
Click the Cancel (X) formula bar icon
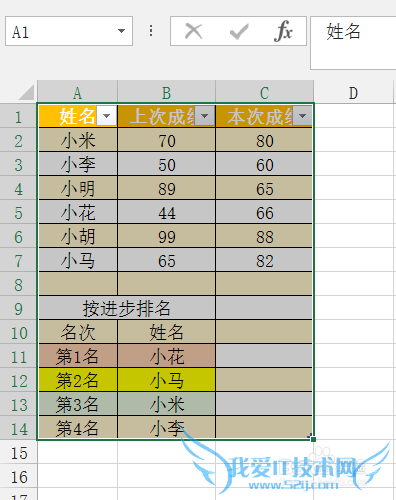coord(193,32)
